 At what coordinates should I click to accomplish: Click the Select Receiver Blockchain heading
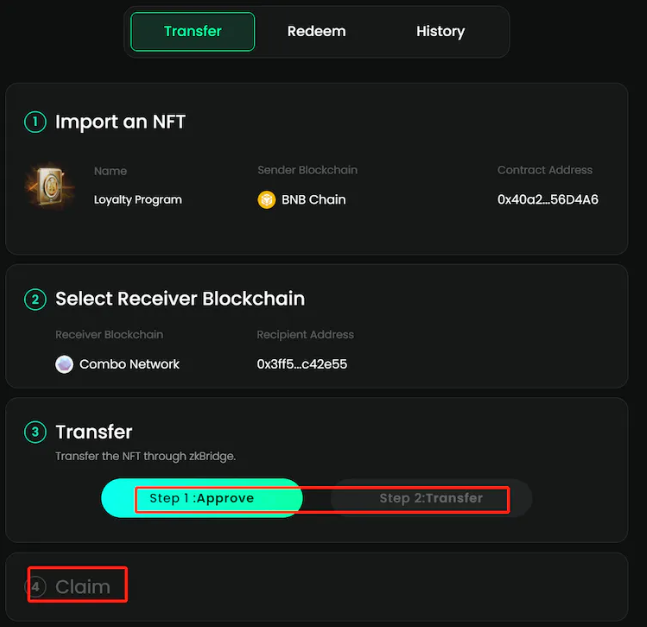click(180, 299)
